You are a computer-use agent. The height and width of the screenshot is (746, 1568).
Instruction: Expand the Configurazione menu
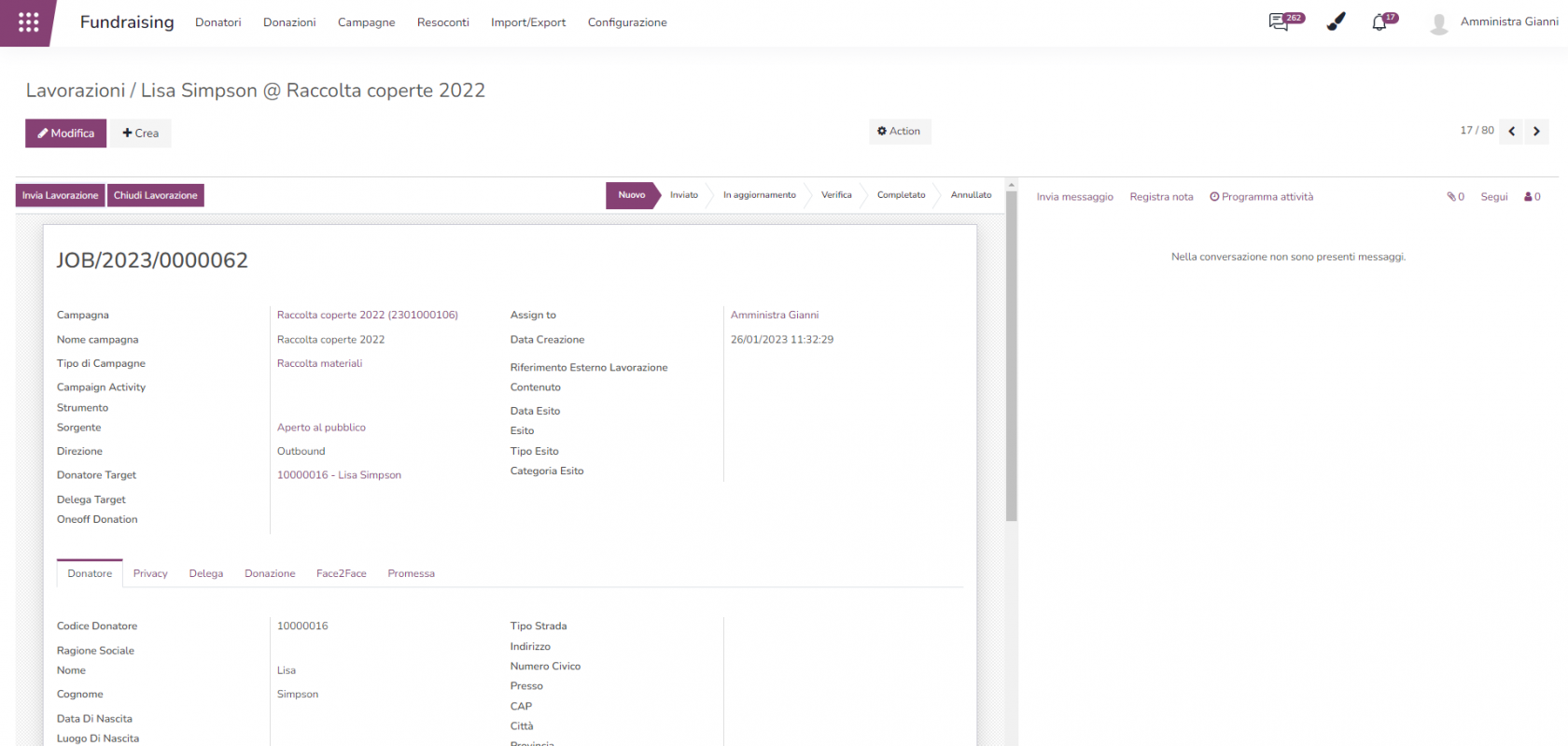tap(627, 22)
